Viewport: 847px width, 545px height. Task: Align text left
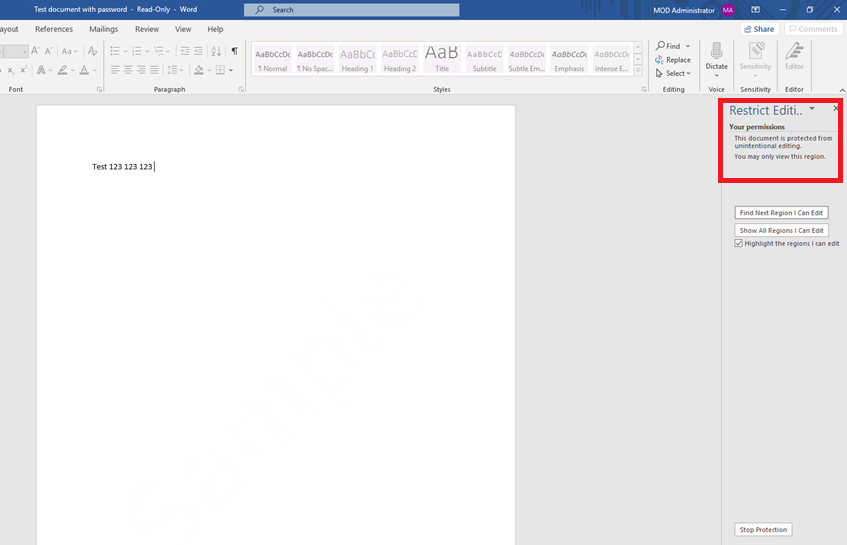click(115, 70)
